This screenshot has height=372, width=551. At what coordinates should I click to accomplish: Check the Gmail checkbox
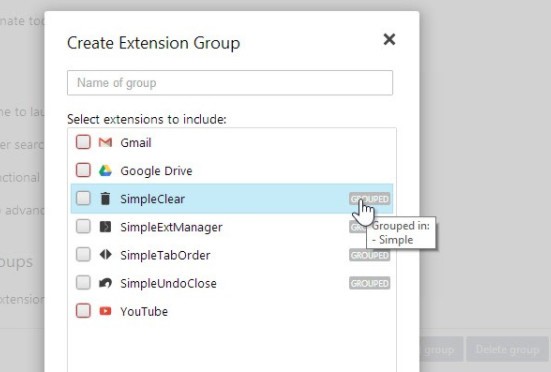[83, 142]
